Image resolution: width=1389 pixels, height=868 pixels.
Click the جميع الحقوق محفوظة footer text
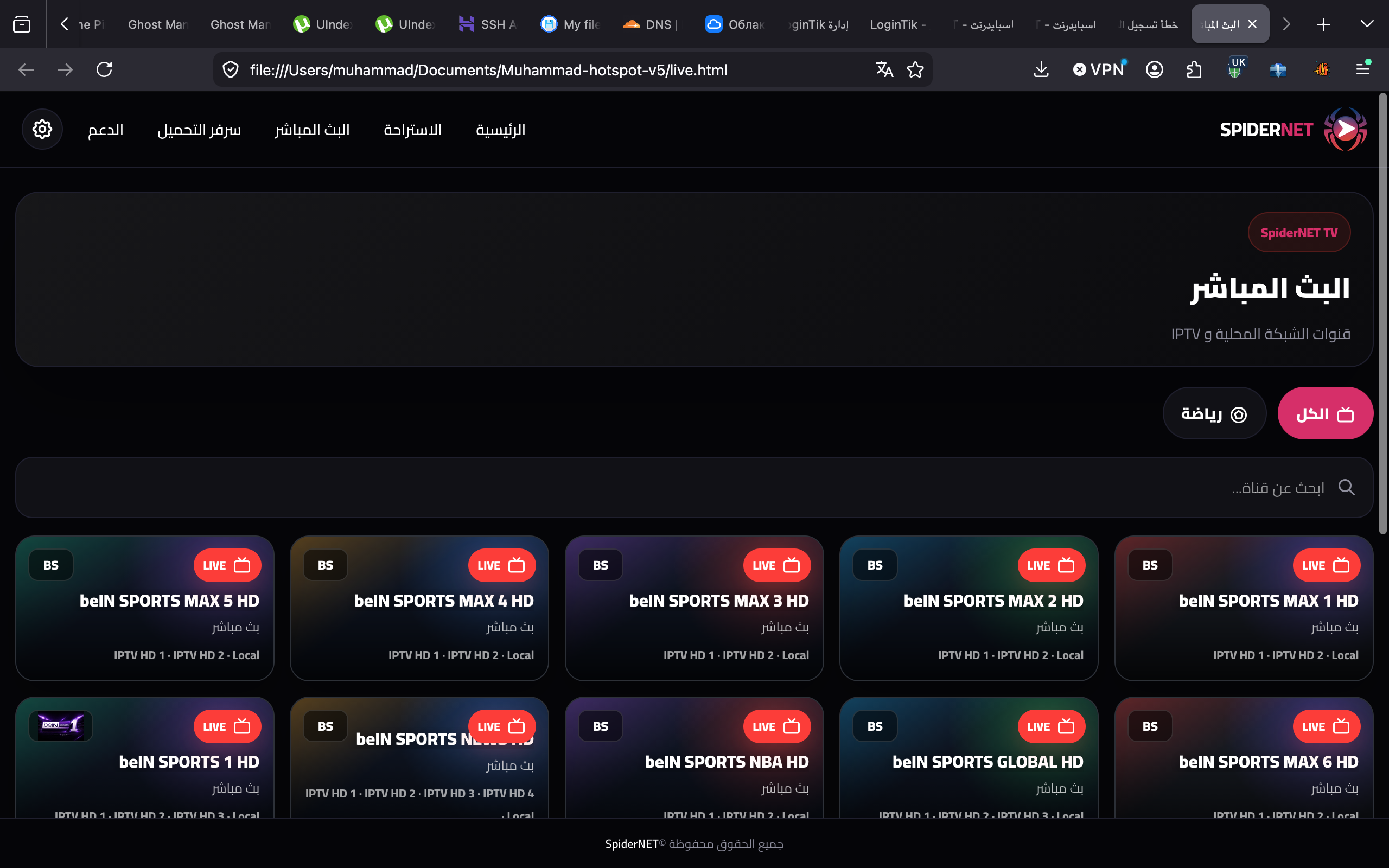(x=725, y=844)
